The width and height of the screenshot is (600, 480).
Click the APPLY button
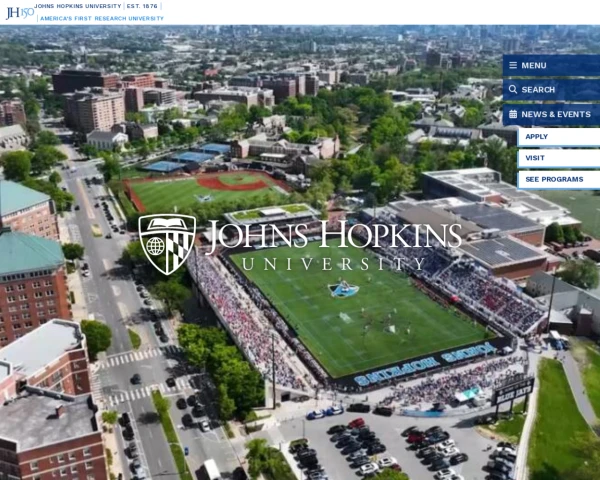pyautogui.click(x=559, y=137)
